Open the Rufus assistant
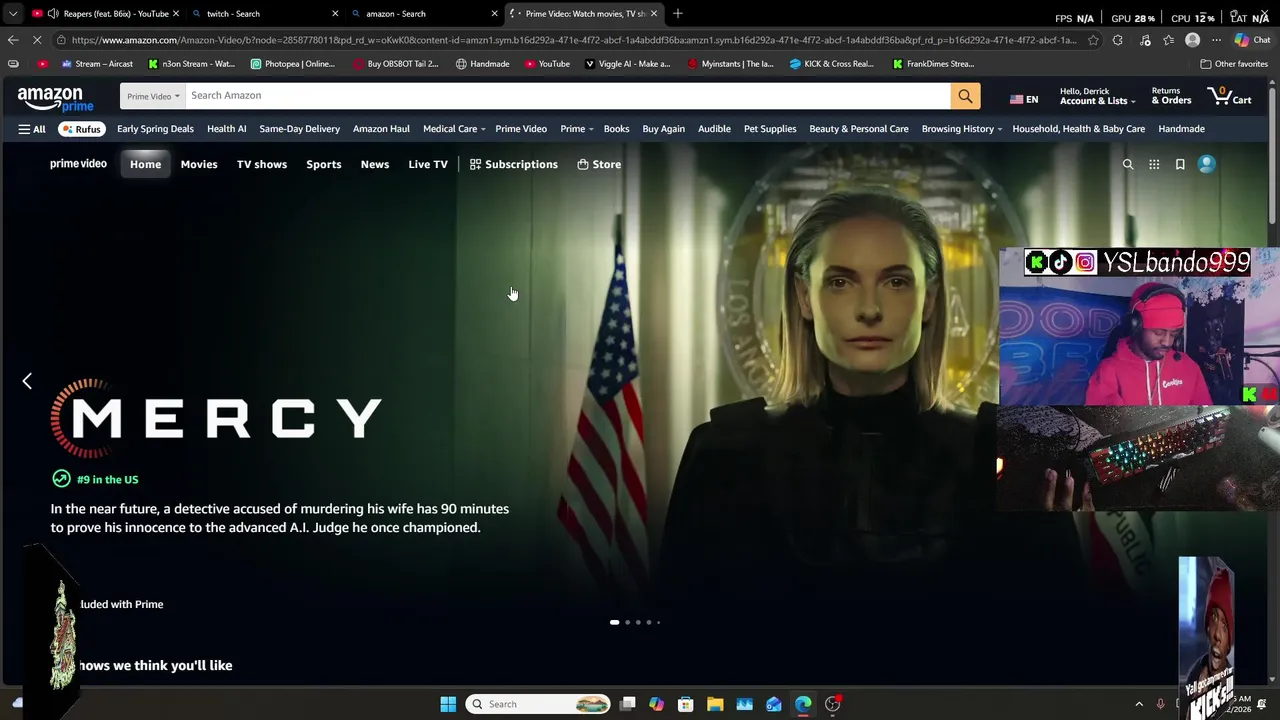Image resolution: width=1280 pixels, height=720 pixels. tap(81, 129)
